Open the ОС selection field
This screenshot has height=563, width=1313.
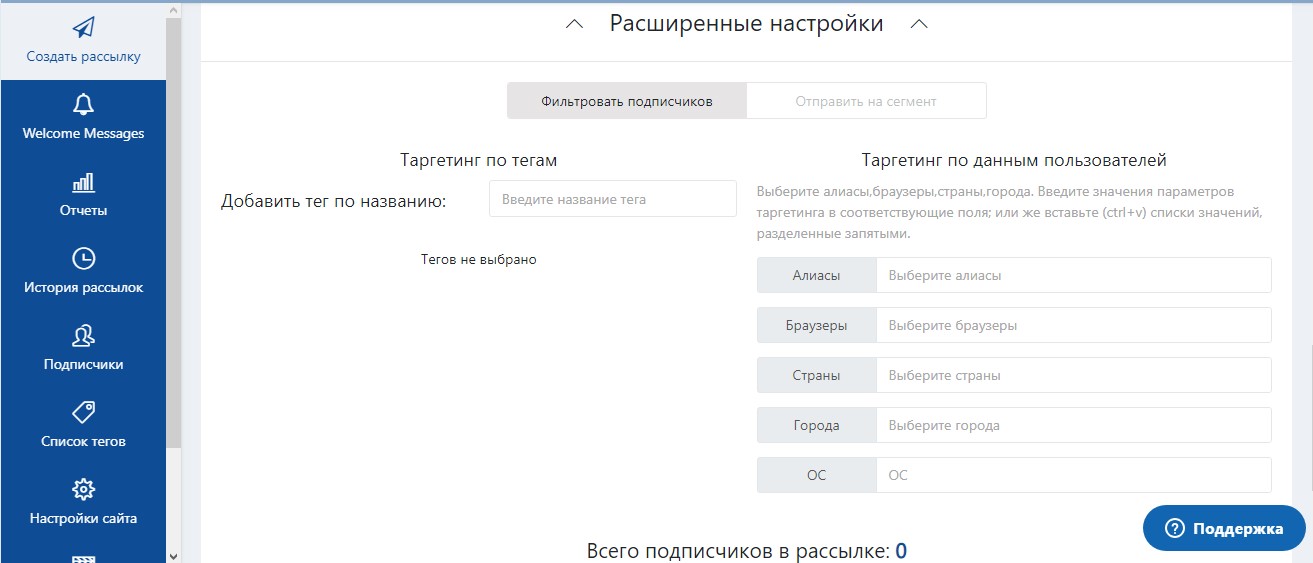[x=1074, y=475]
